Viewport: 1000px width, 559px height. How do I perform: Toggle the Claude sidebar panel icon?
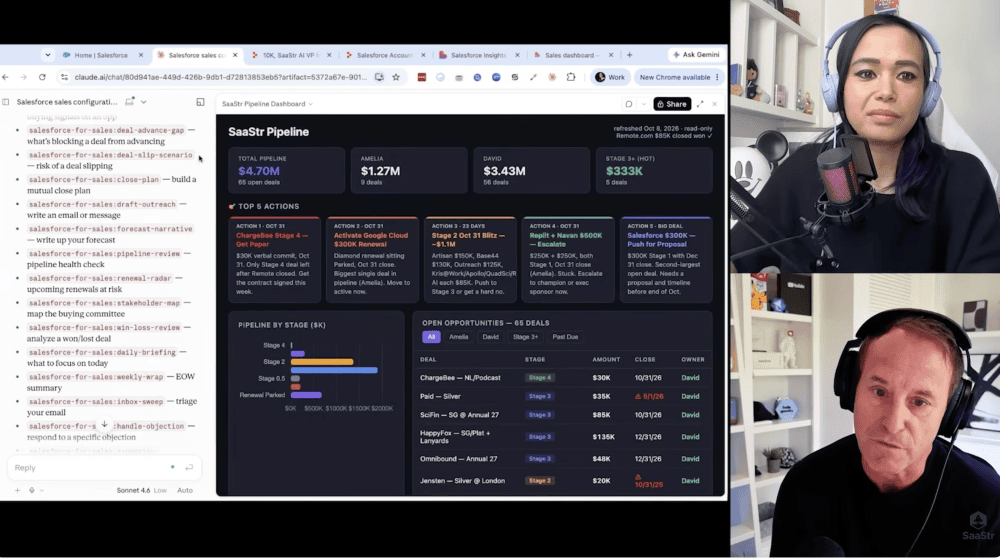(6, 102)
